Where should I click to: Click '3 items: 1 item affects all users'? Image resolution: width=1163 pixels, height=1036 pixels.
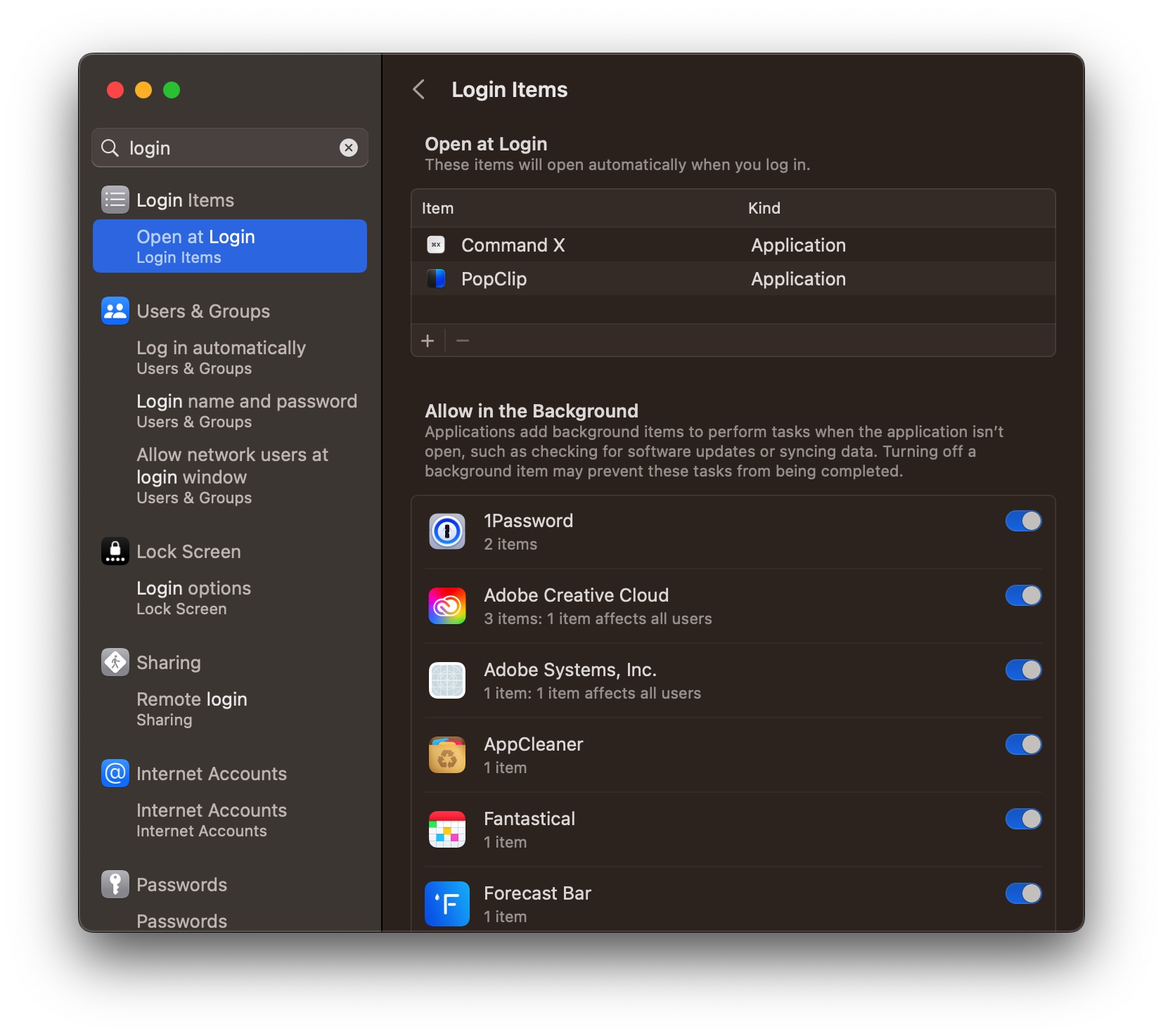coord(598,619)
